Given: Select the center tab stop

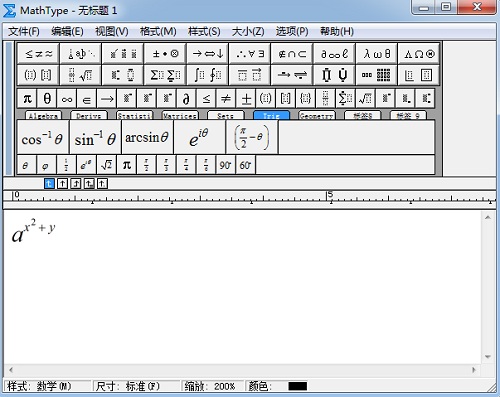Looking at the screenshot, I should (62, 183).
